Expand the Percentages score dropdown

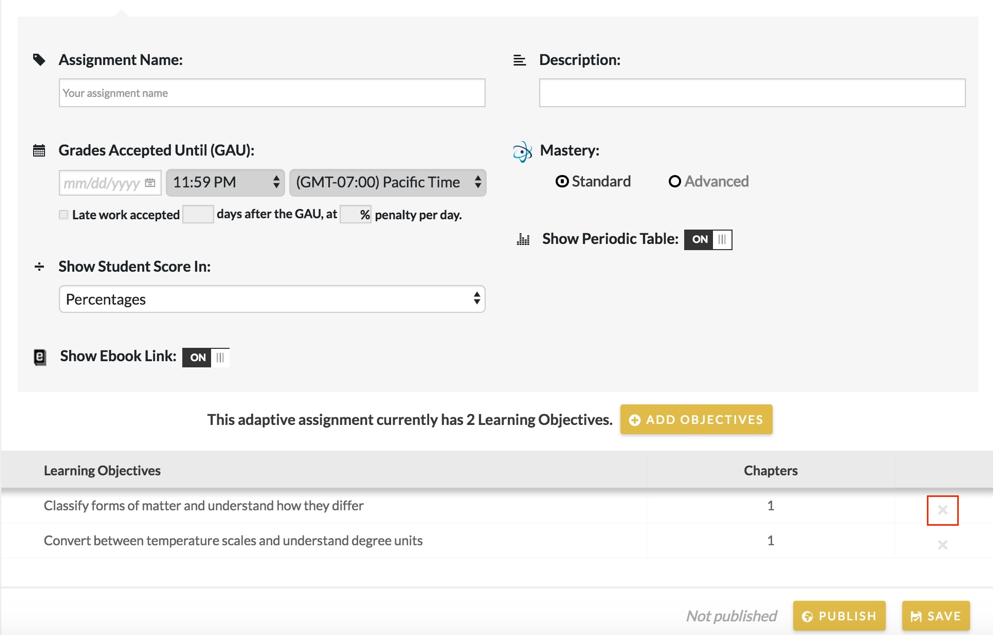click(272, 299)
